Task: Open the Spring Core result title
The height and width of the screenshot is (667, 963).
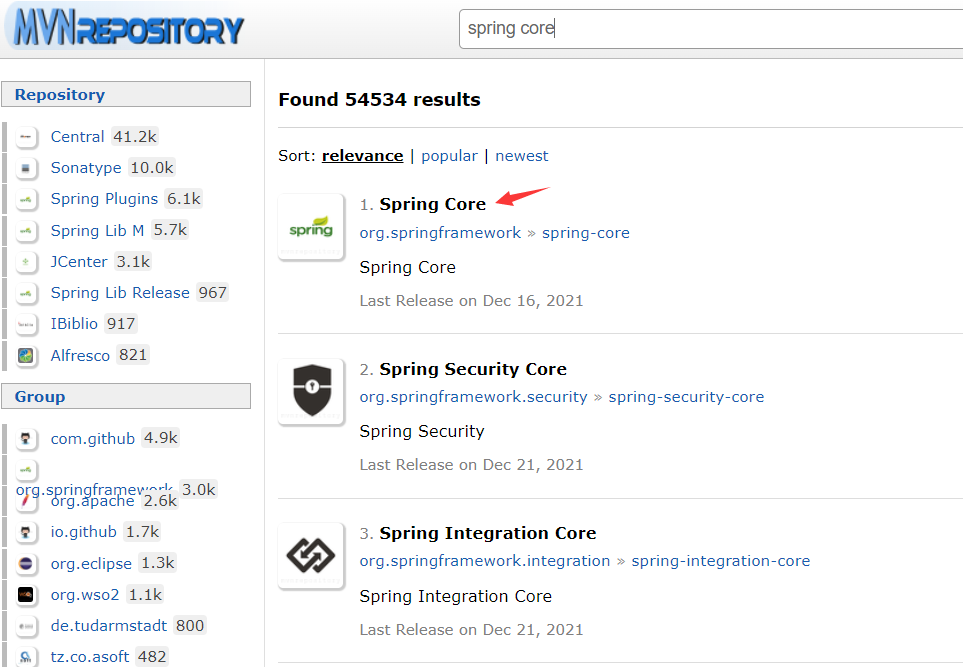Action: coord(432,204)
